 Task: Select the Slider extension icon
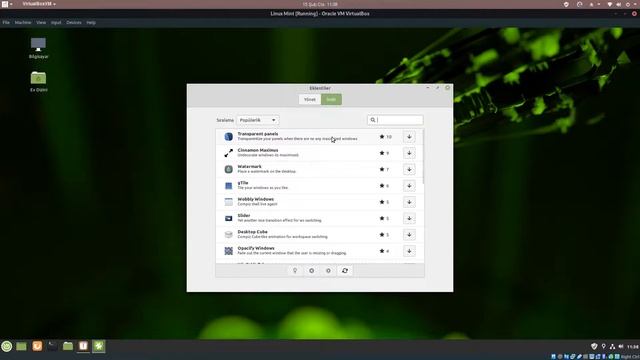(x=229, y=218)
